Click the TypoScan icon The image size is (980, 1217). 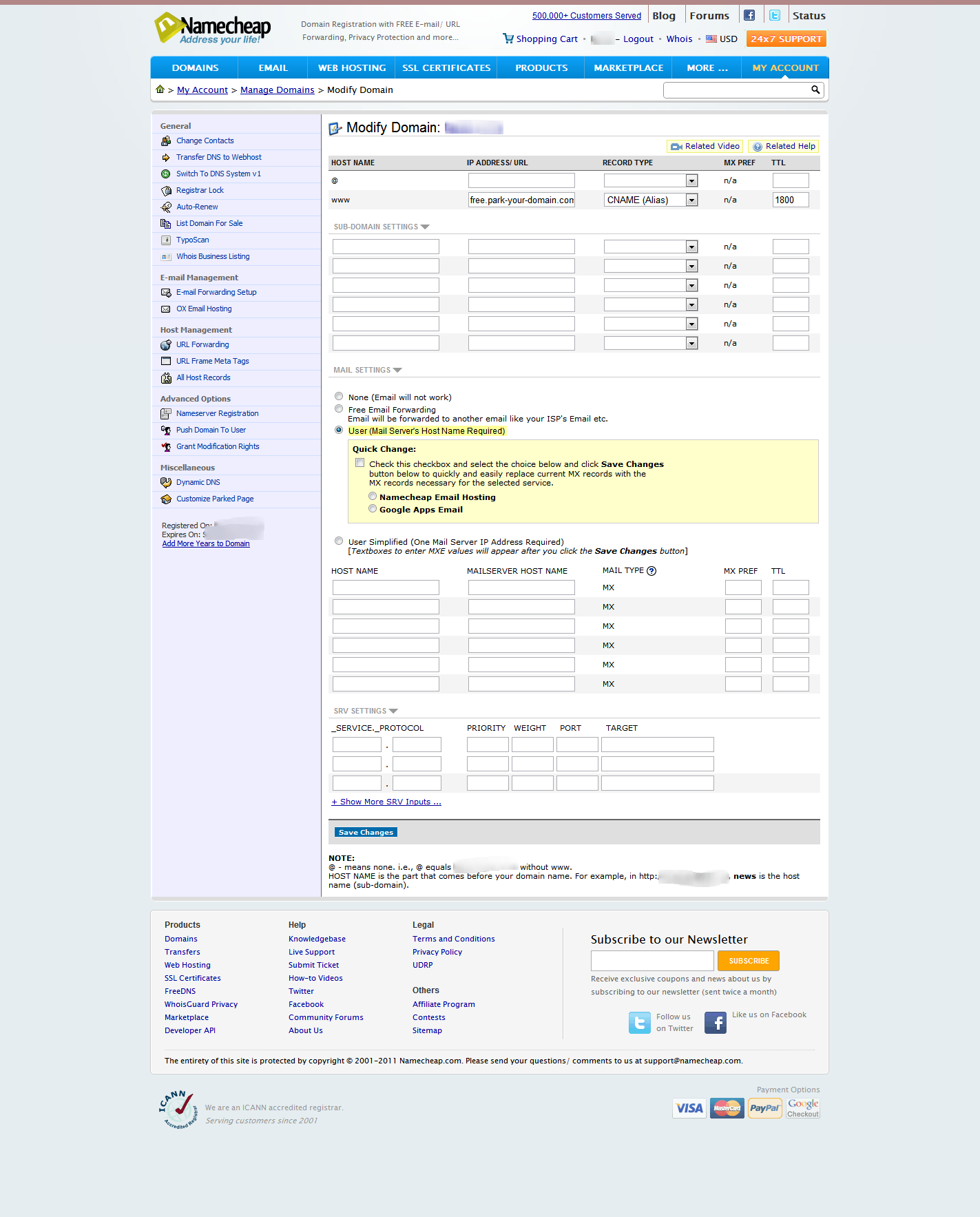(x=166, y=240)
